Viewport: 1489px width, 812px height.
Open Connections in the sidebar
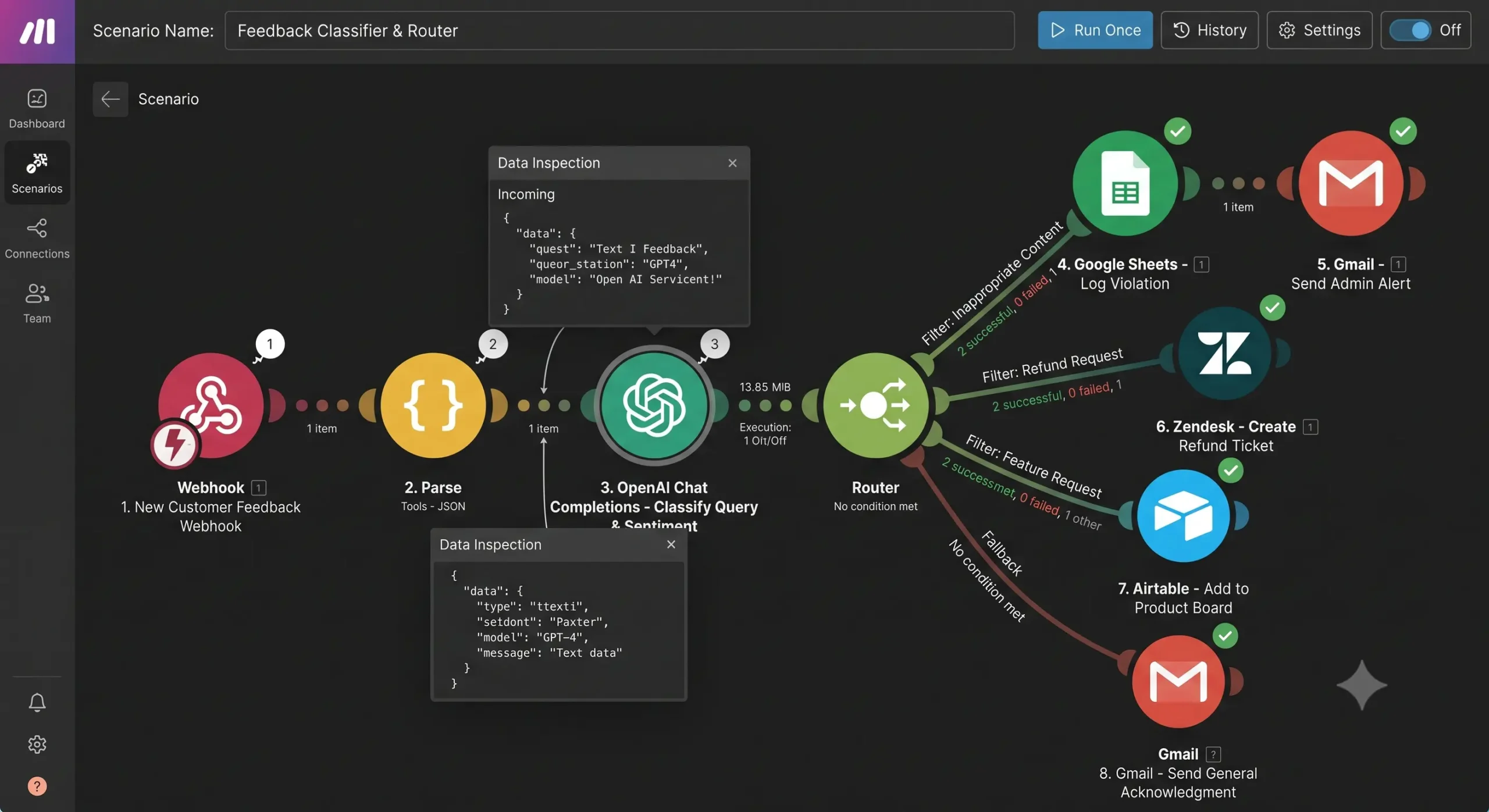pos(37,238)
